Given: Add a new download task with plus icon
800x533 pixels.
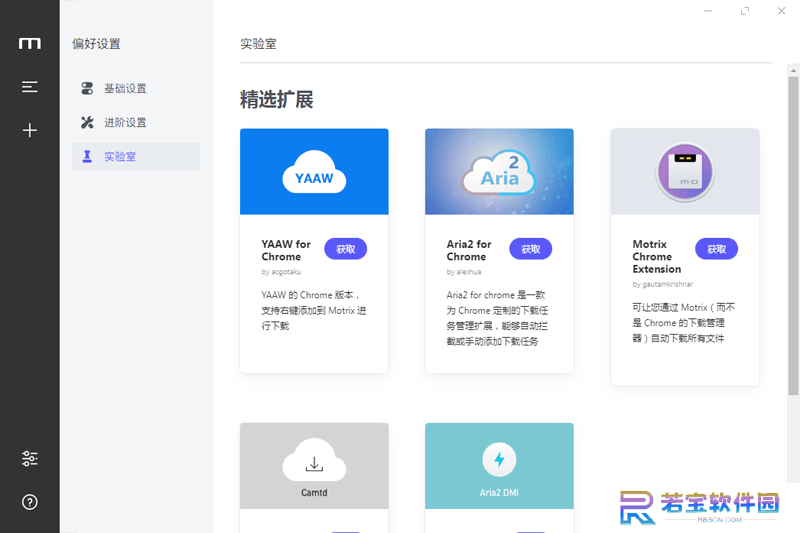Looking at the screenshot, I should coord(30,130).
